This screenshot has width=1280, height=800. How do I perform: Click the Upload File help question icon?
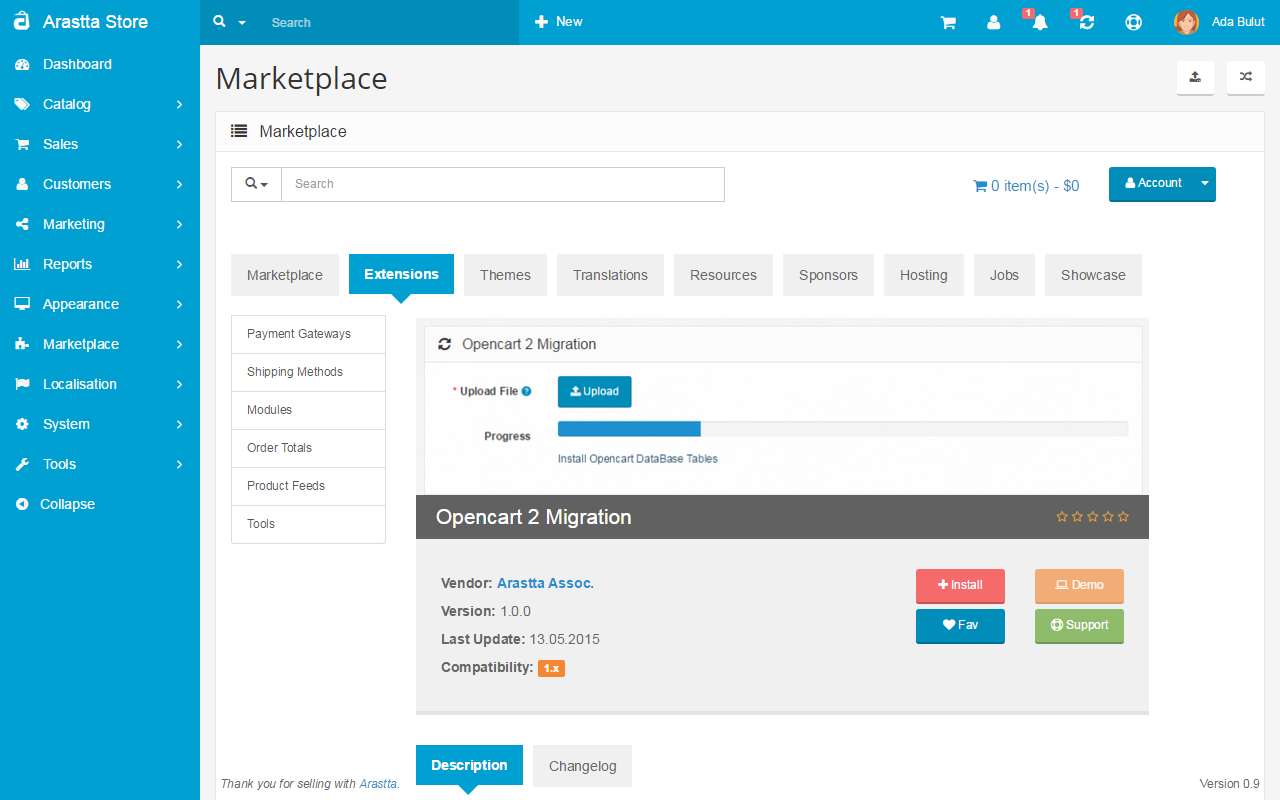coord(526,391)
